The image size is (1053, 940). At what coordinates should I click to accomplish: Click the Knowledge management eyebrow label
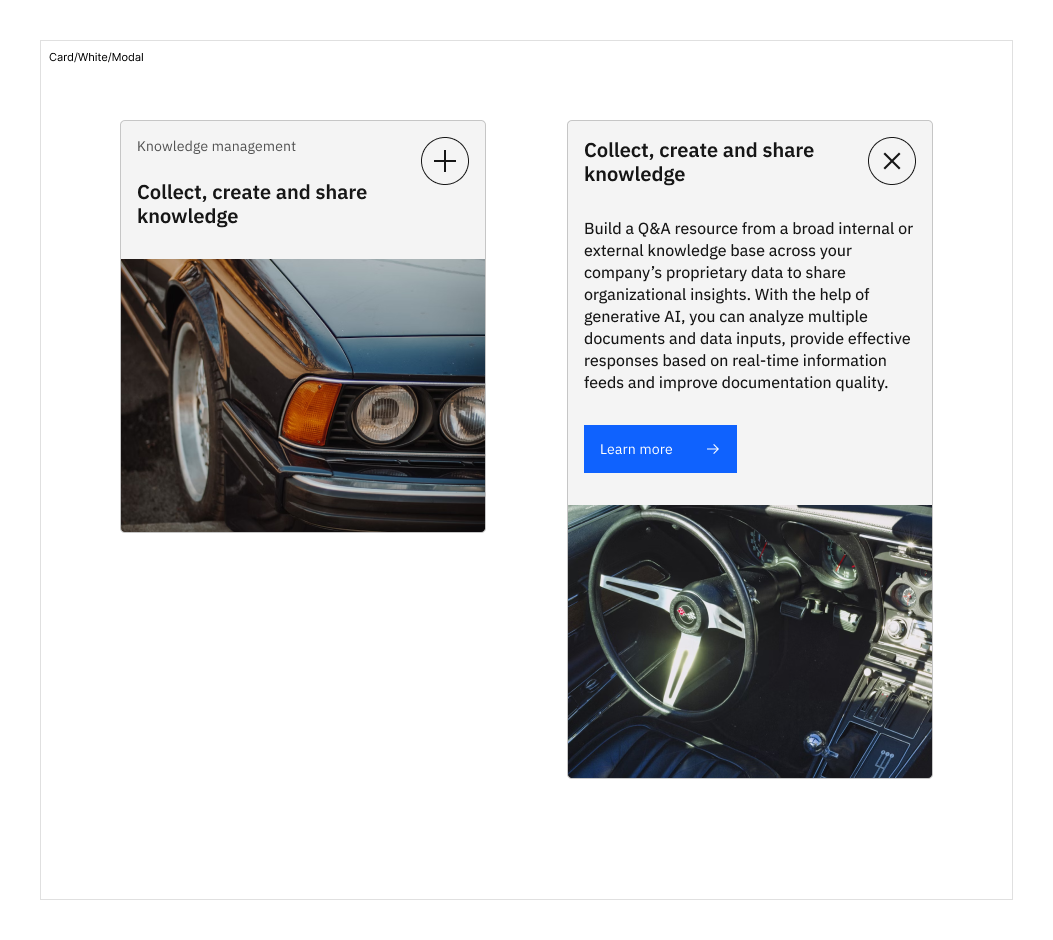(x=216, y=146)
